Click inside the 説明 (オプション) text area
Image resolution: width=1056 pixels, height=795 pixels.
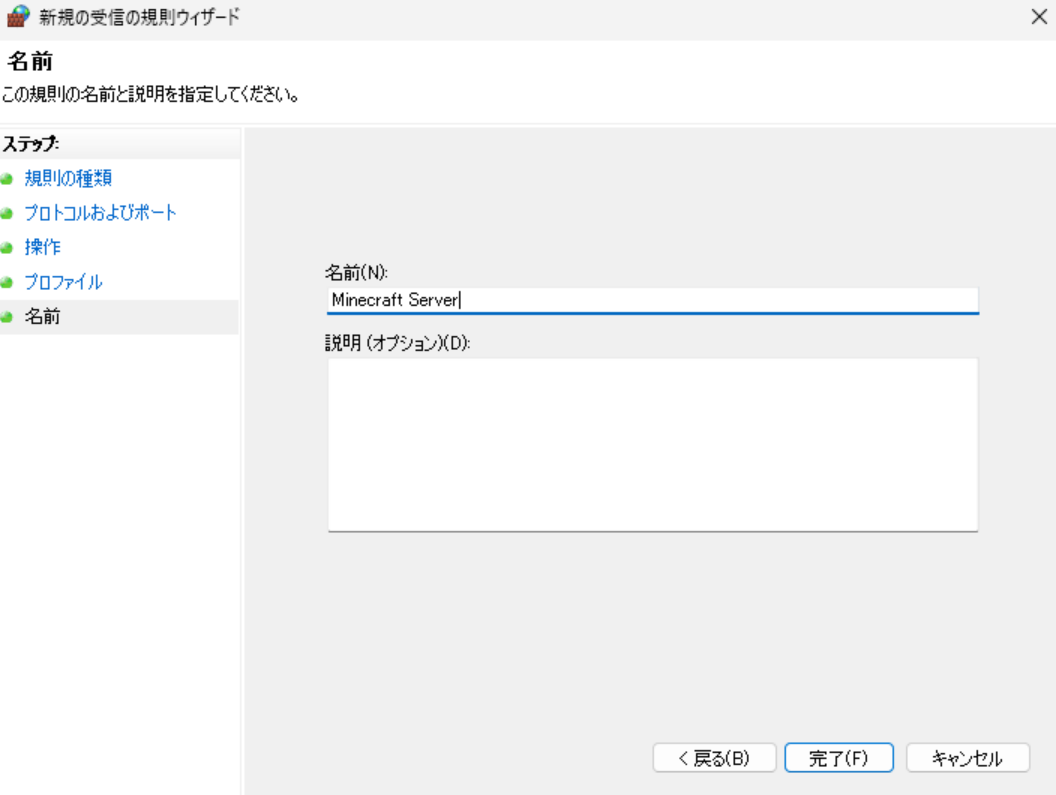(x=652, y=444)
